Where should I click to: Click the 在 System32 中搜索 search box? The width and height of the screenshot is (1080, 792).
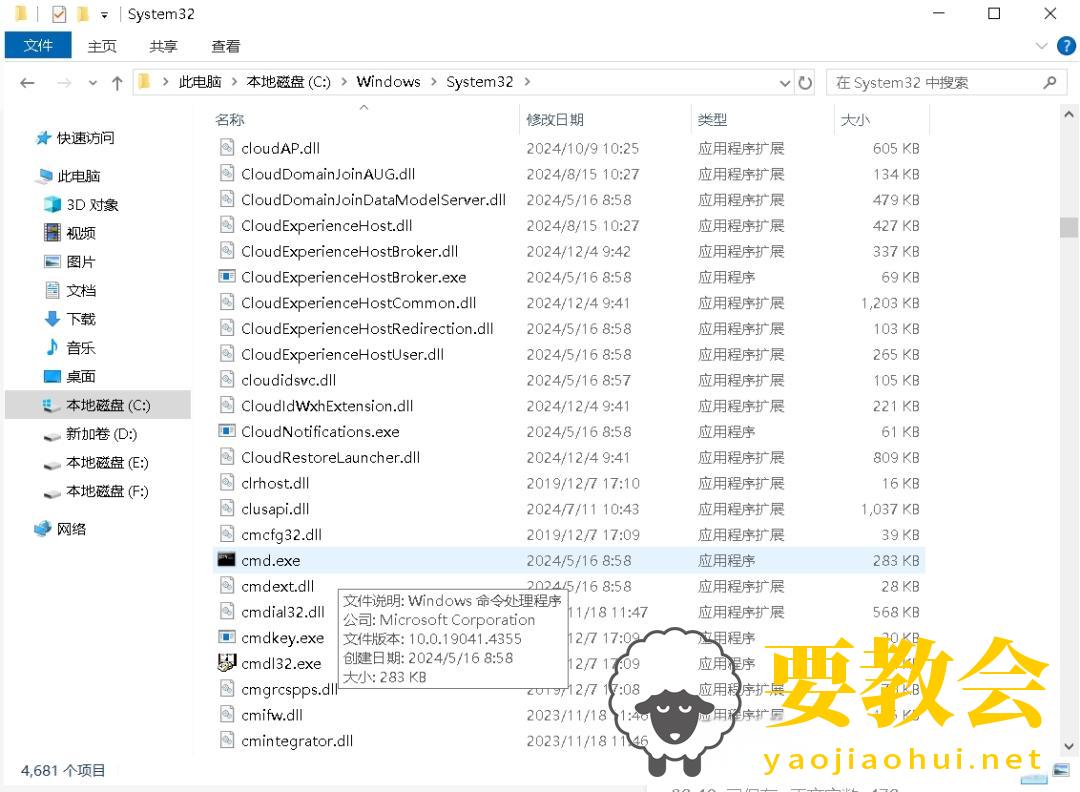click(x=935, y=83)
